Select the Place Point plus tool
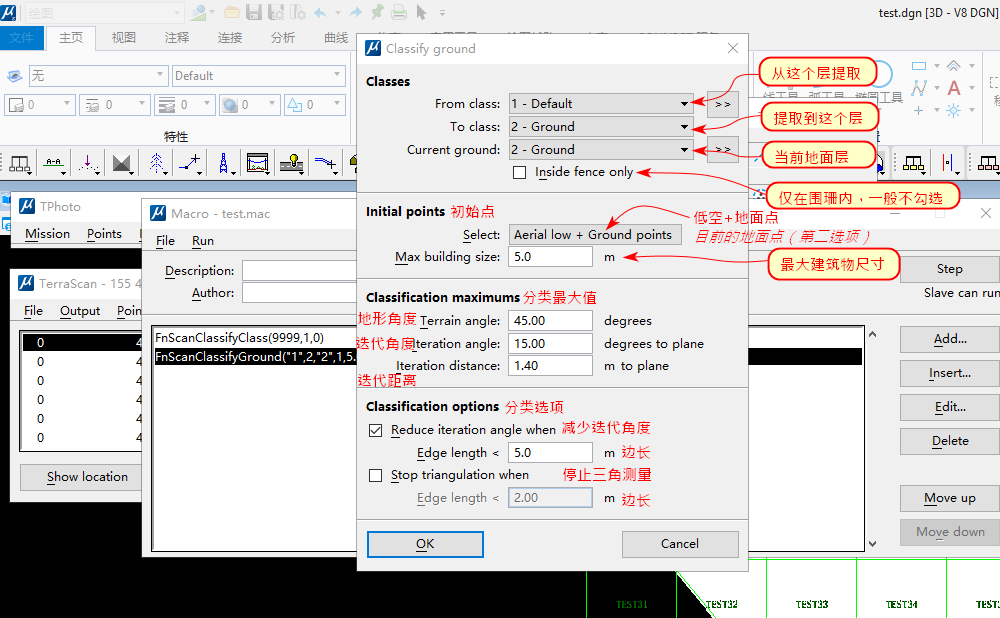 (x=918, y=110)
